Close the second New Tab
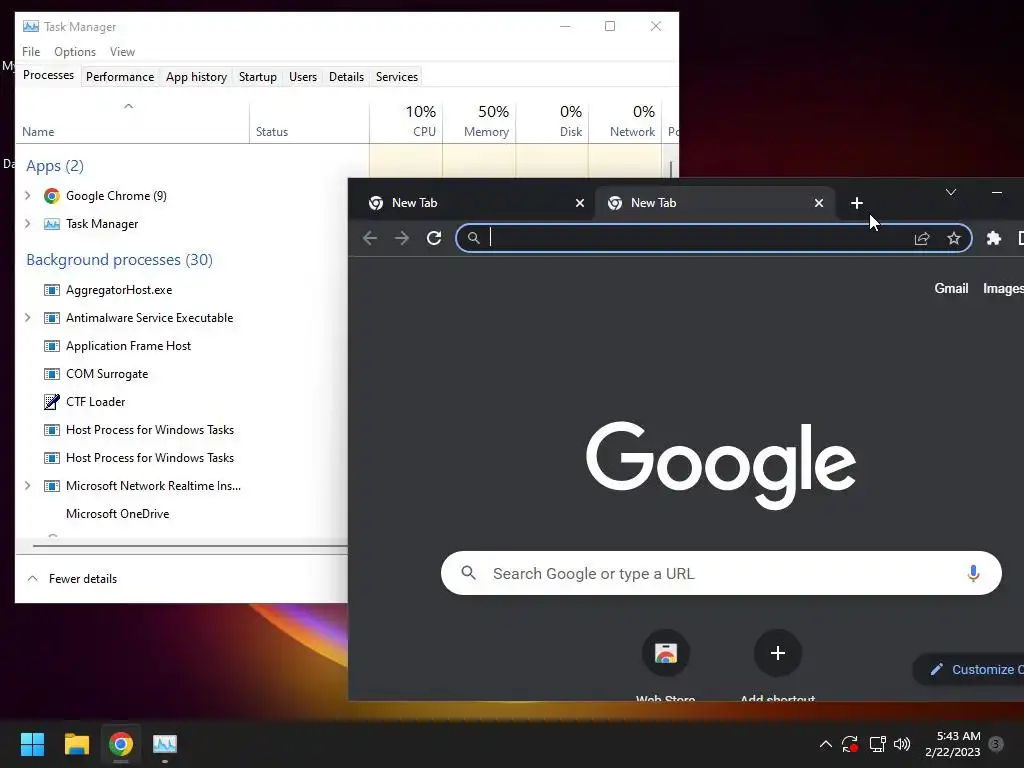 818,203
